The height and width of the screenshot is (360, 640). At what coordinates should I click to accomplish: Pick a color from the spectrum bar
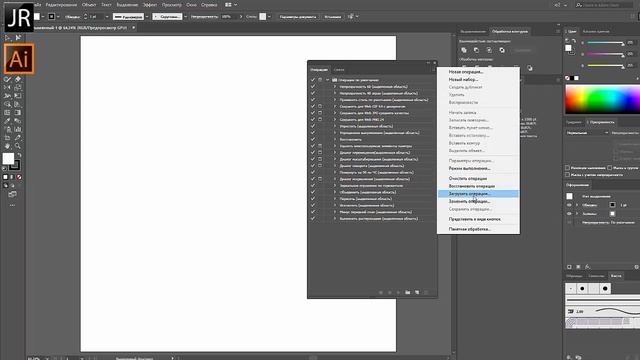coord(602,99)
